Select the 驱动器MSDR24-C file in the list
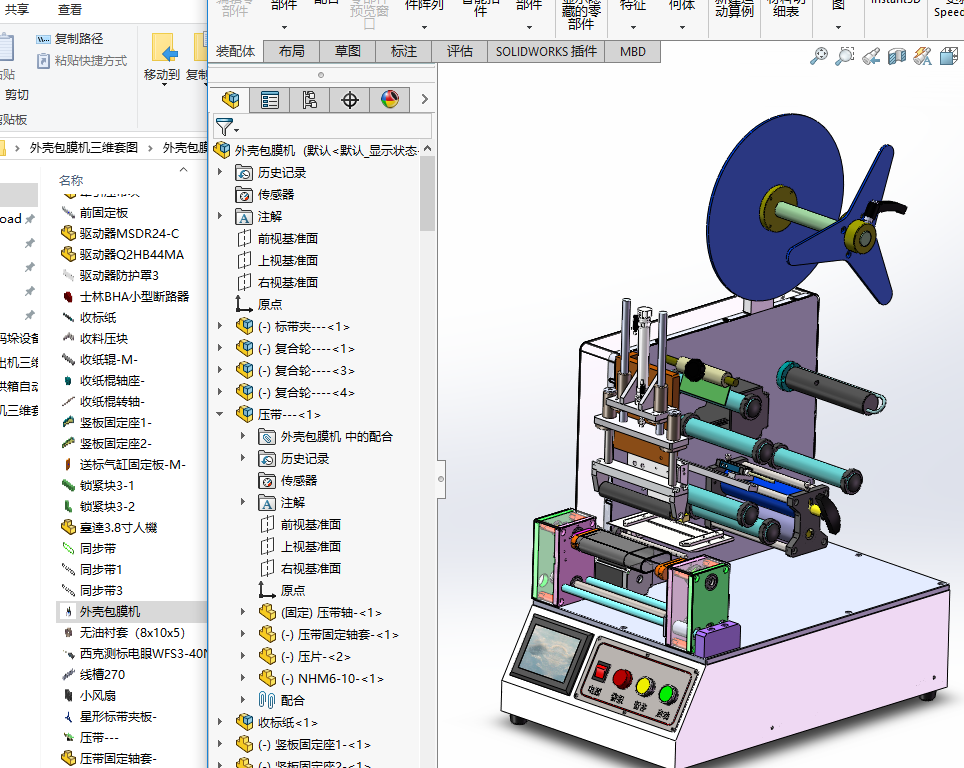 pos(129,233)
